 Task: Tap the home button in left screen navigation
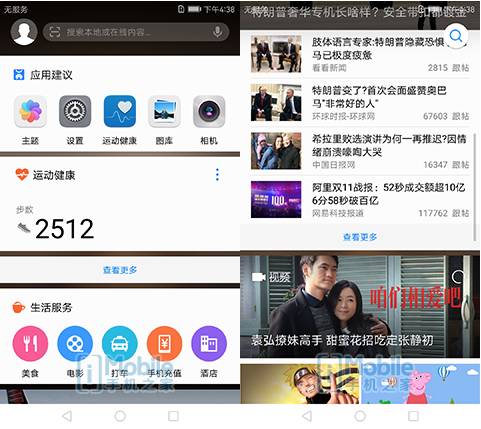[x=120, y=416]
